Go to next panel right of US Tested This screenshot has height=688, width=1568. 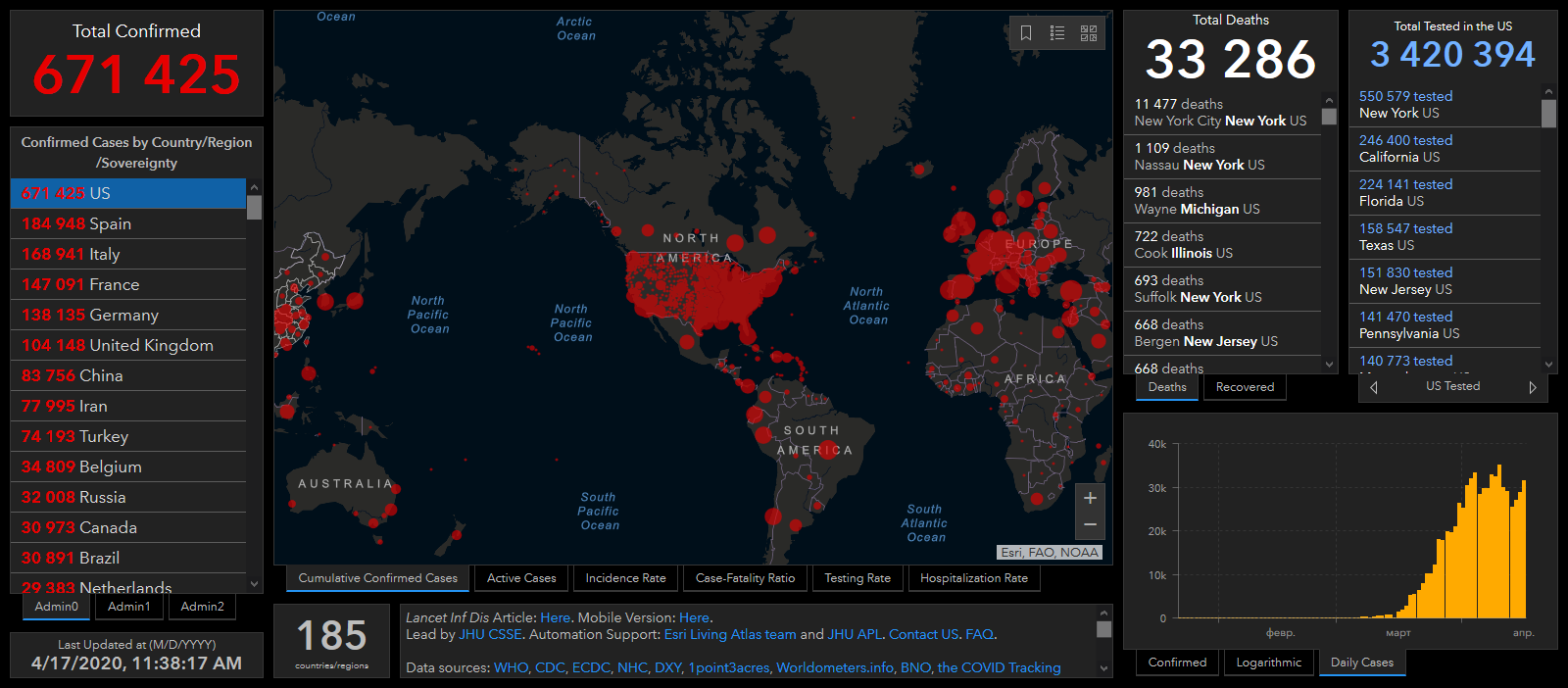click(1533, 387)
